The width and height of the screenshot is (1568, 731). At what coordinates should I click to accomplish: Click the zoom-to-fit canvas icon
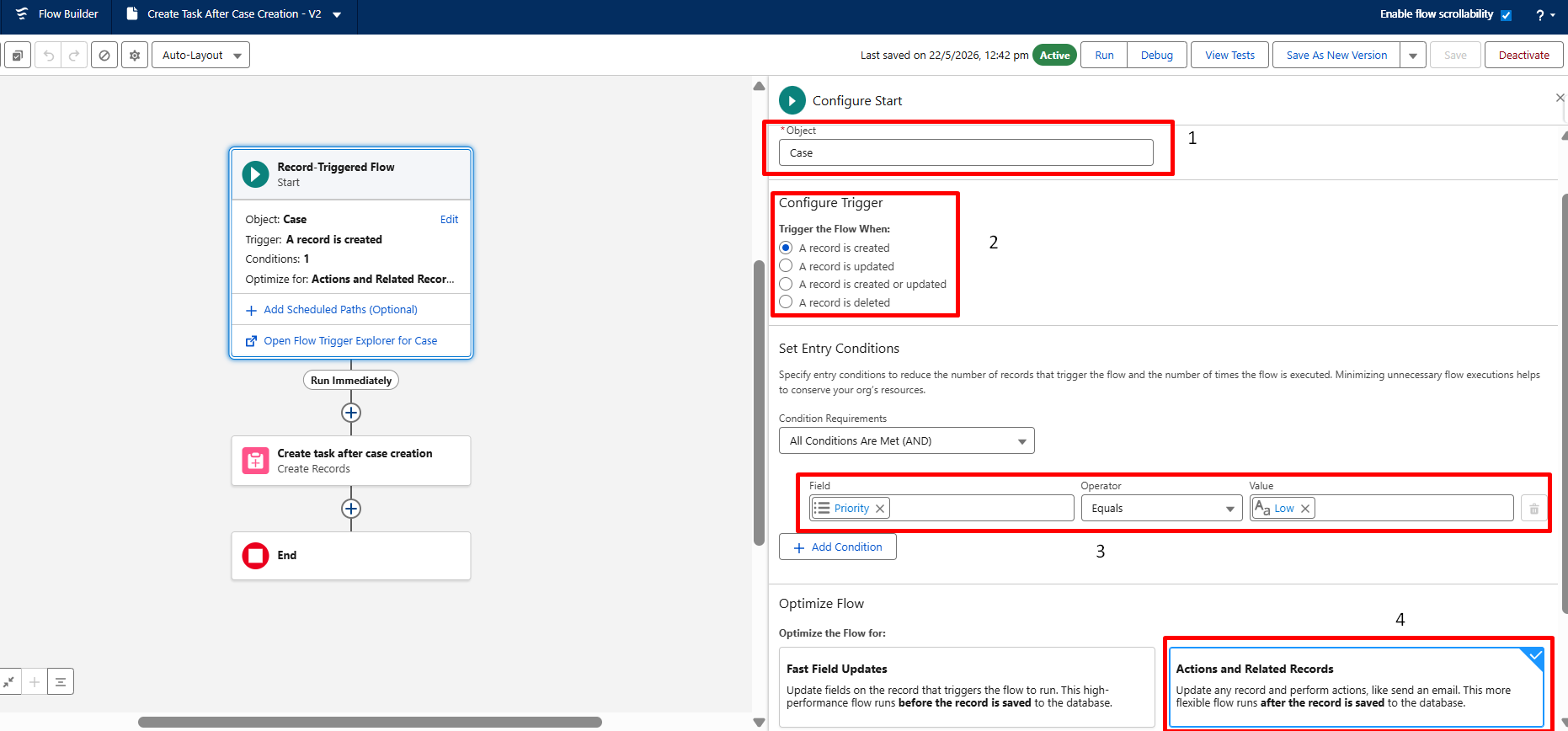pyautogui.click(x=9, y=681)
